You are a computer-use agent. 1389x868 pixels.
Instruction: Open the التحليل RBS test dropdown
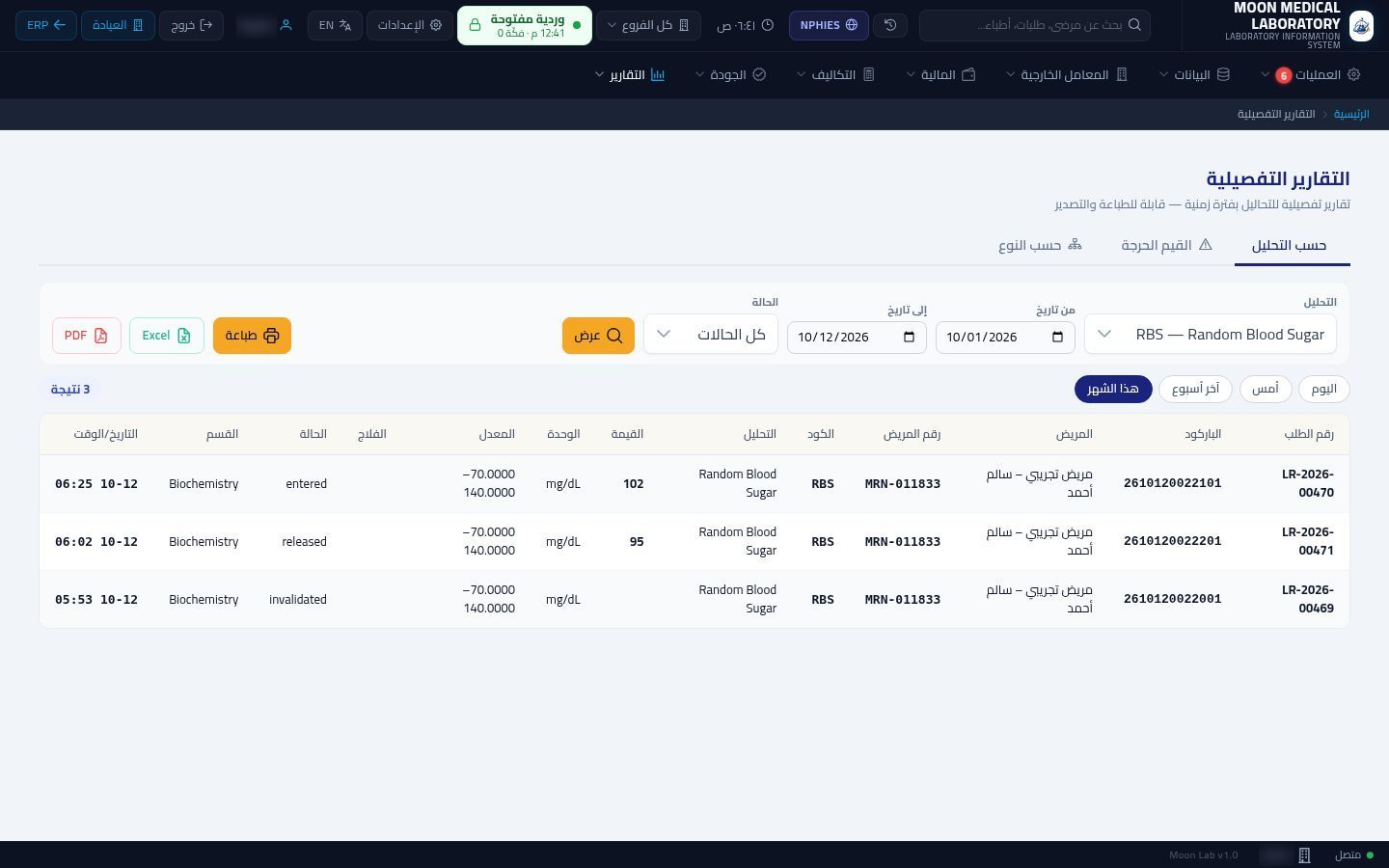tap(1211, 334)
